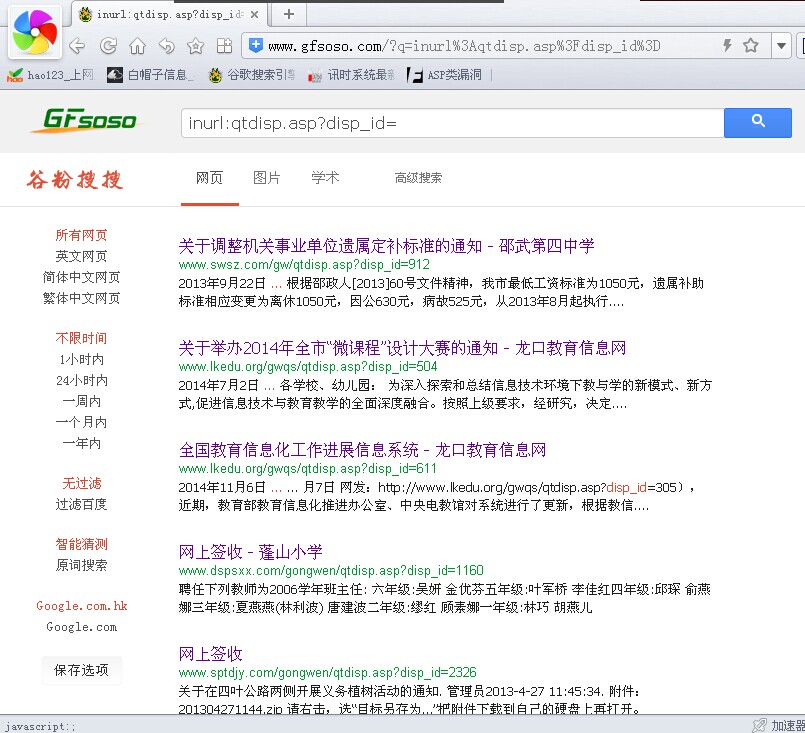
Task: Click the 保存选项 button
Action: [81, 670]
